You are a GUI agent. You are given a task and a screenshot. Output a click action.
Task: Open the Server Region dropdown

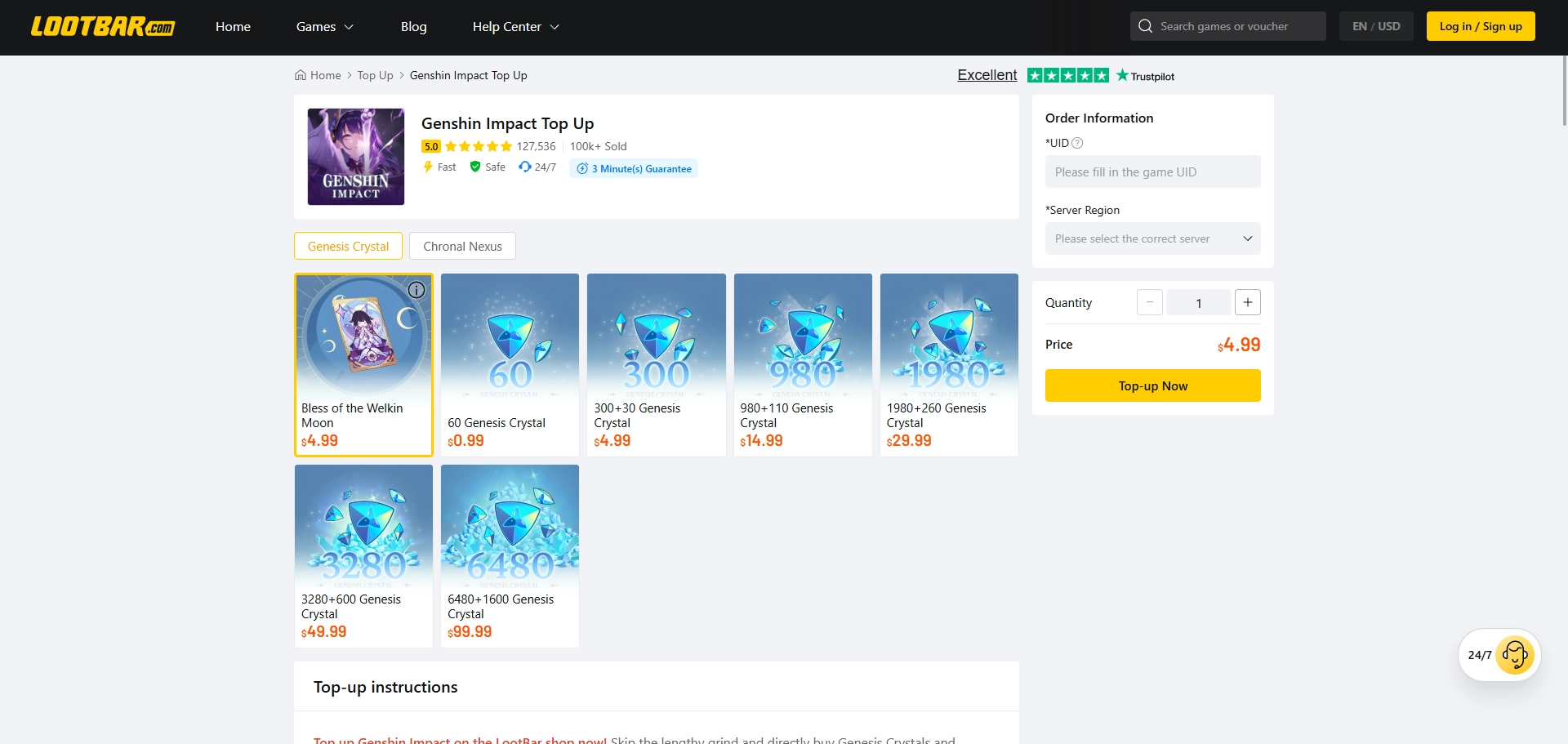(x=1153, y=238)
